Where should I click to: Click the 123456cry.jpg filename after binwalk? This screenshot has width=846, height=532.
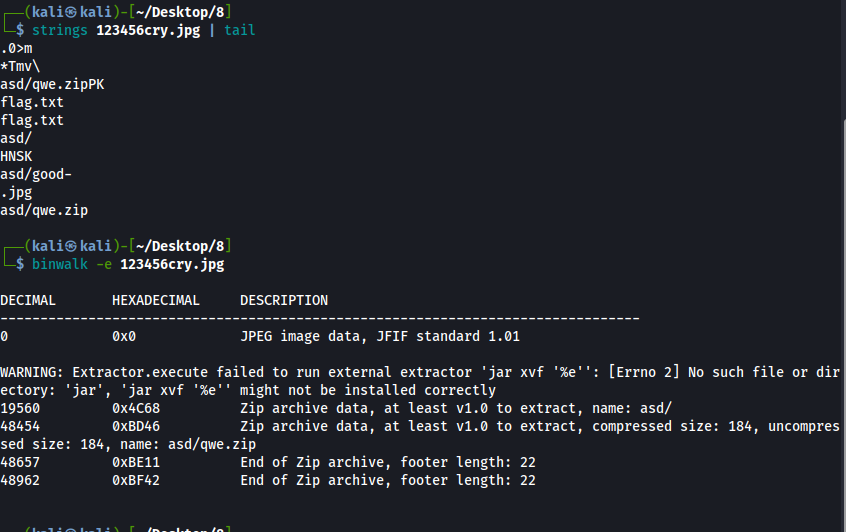(172, 264)
